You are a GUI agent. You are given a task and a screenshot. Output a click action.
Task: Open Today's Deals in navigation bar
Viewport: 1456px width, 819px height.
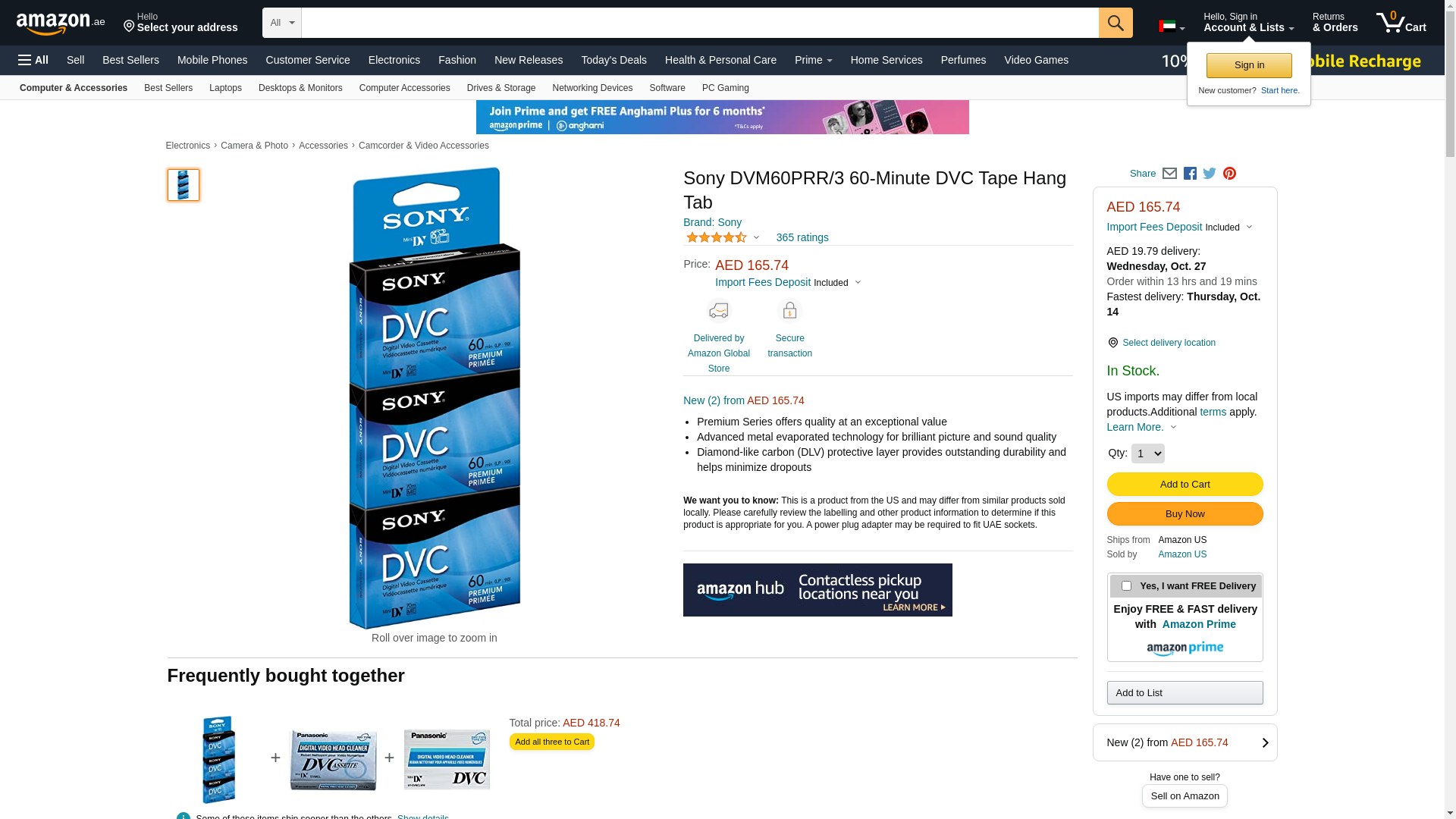(x=613, y=60)
